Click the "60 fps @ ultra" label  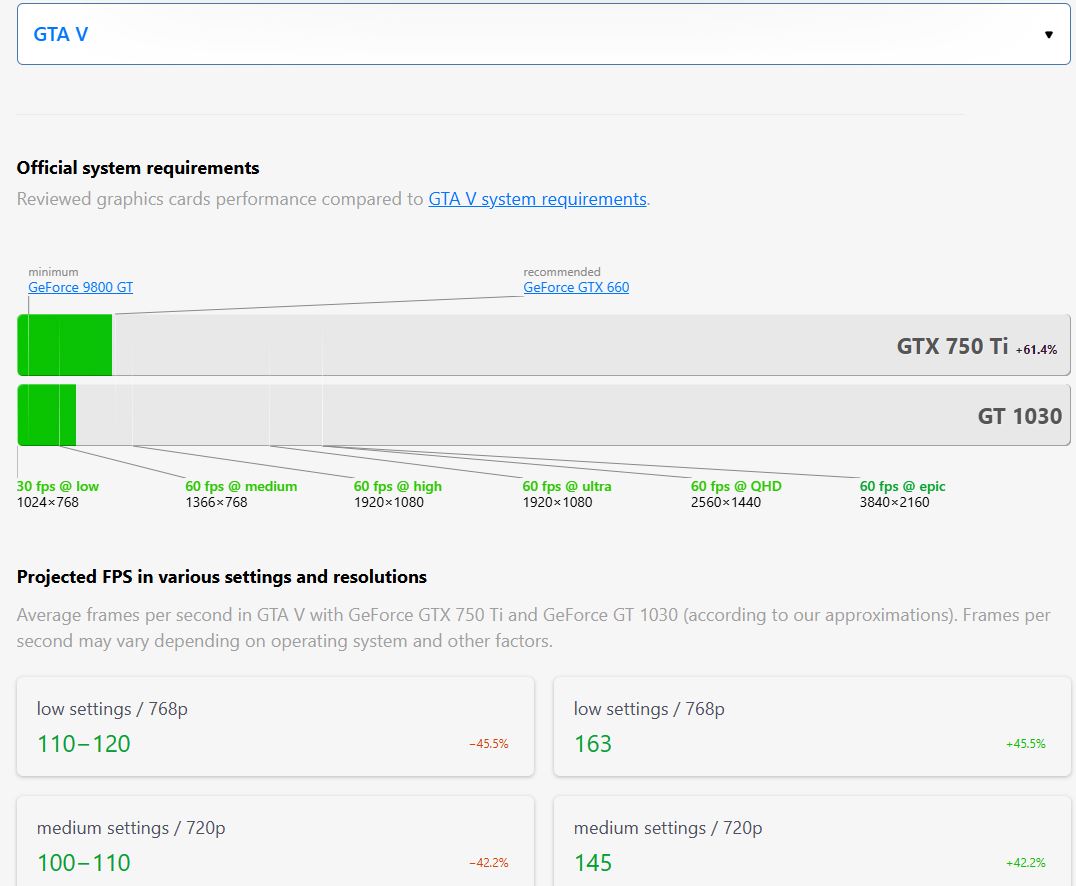pyautogui.click(x=567, y=487)
